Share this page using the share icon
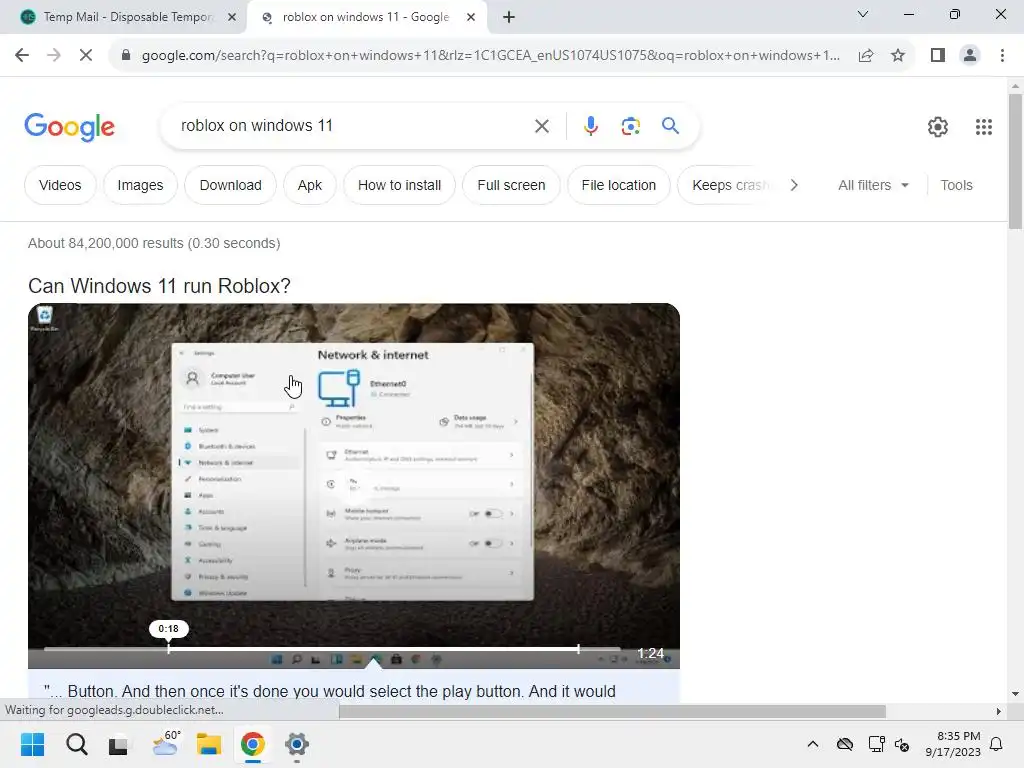The image size is (1024, 768). [x=866, y=56]
